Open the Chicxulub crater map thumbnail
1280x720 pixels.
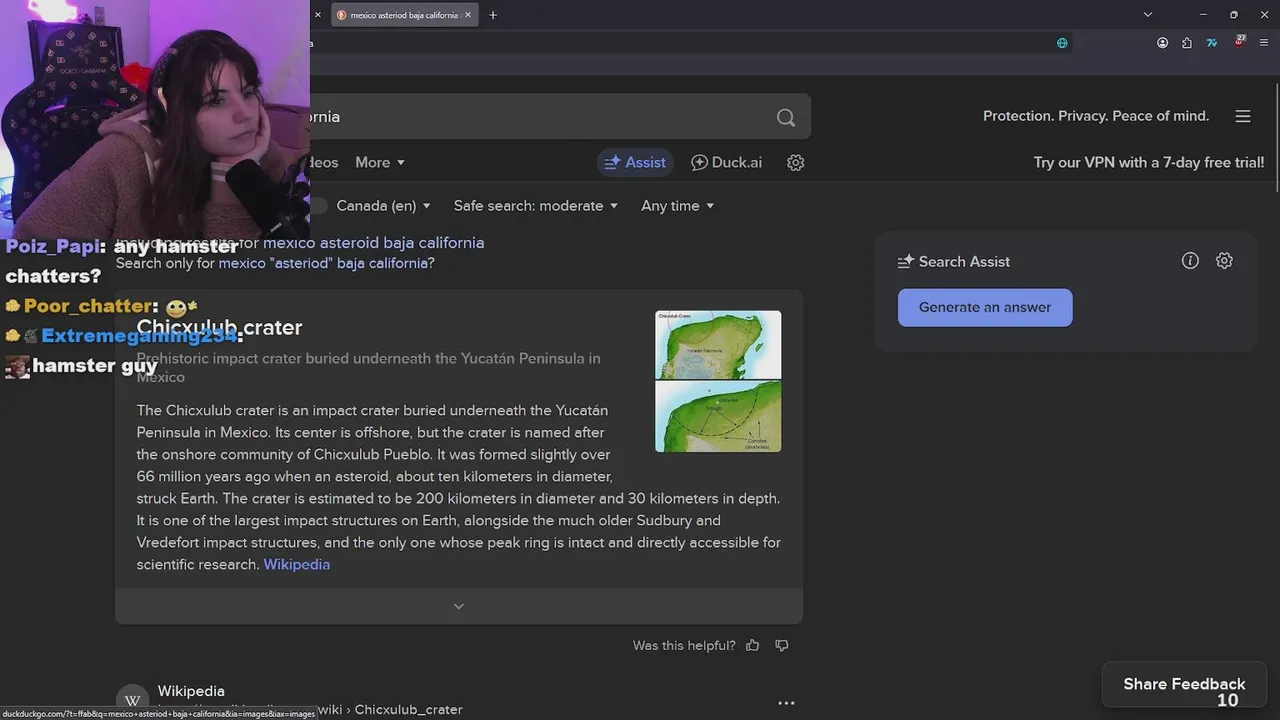click(718, 381)
